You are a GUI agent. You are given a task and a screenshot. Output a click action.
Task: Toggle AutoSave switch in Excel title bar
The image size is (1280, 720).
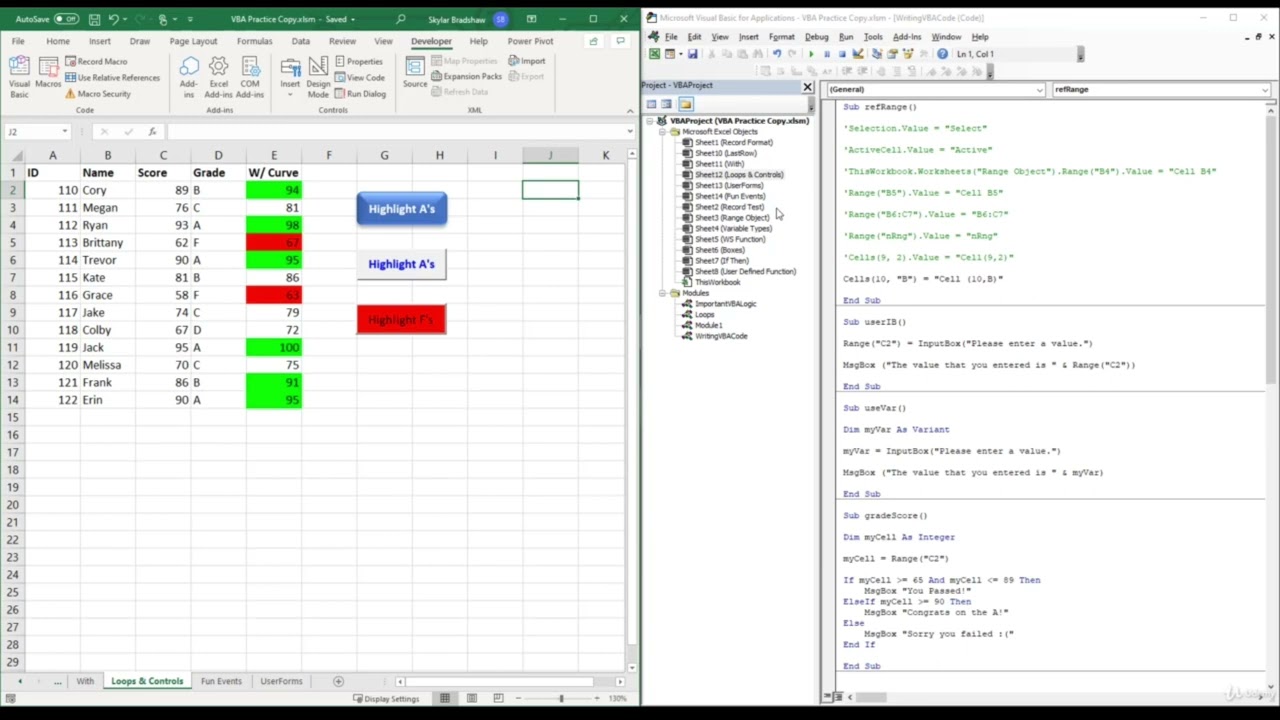tap(66, 19)
